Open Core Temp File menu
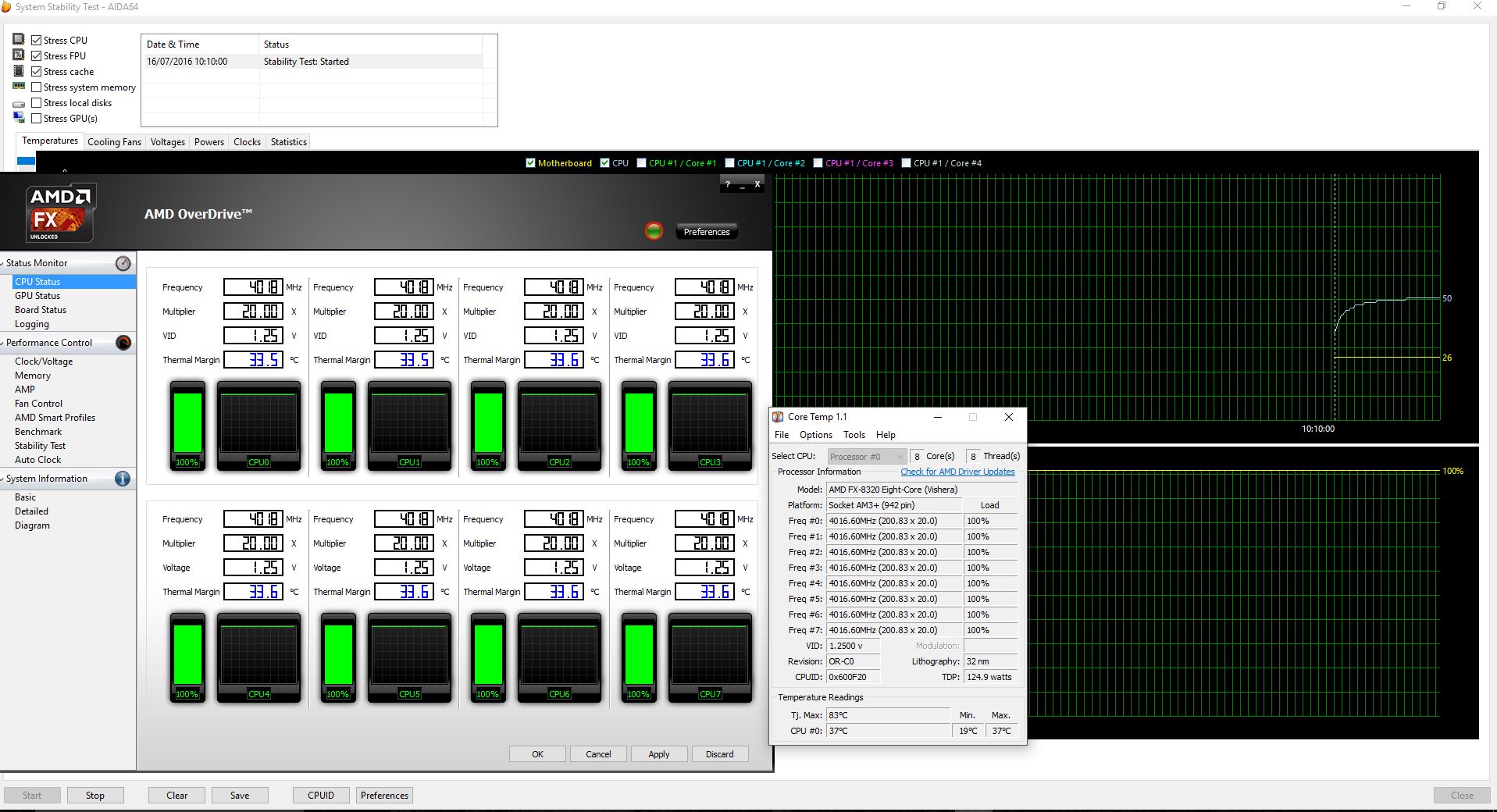This screenshot has width=1497, height=812. (x=782, y=435)
